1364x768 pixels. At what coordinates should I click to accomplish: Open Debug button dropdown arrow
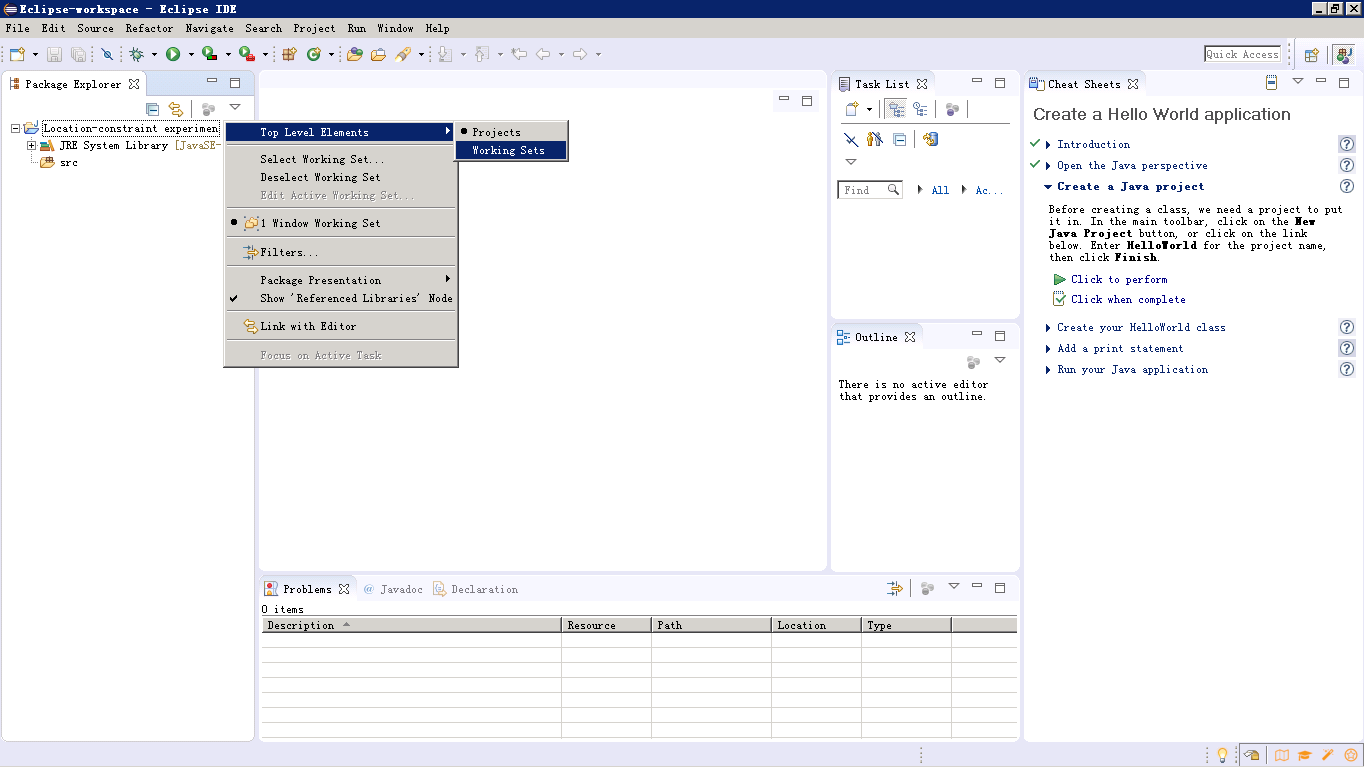coord(154,54)
